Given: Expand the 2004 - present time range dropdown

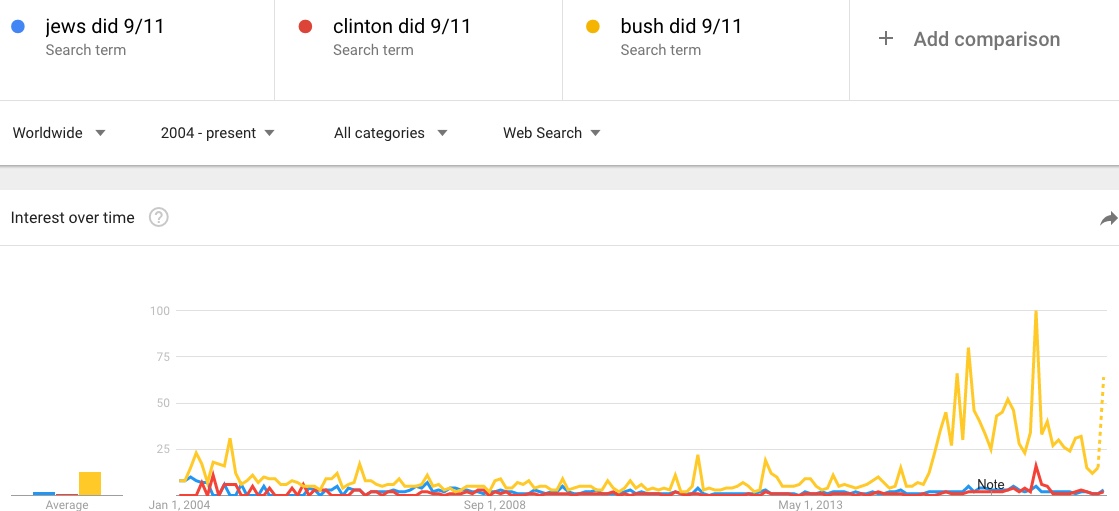Looking at the screenshot, I should 217,133.
